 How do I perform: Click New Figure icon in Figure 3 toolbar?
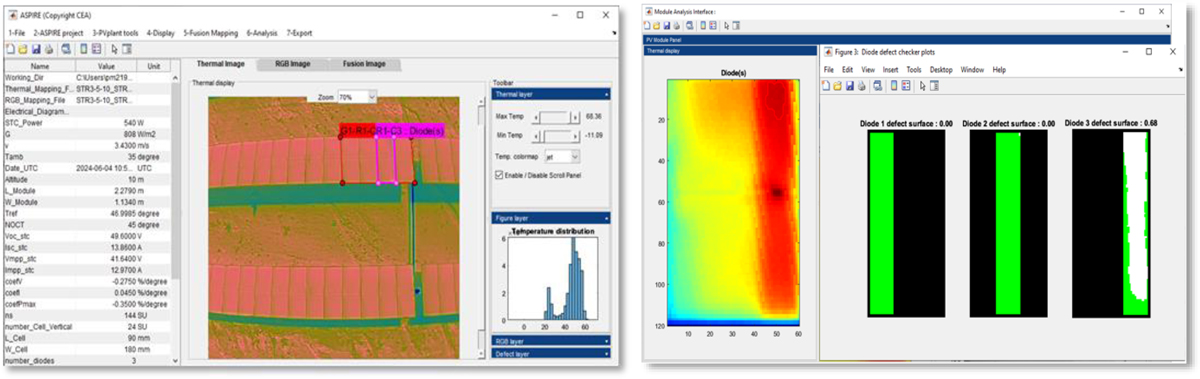(826, 86)
